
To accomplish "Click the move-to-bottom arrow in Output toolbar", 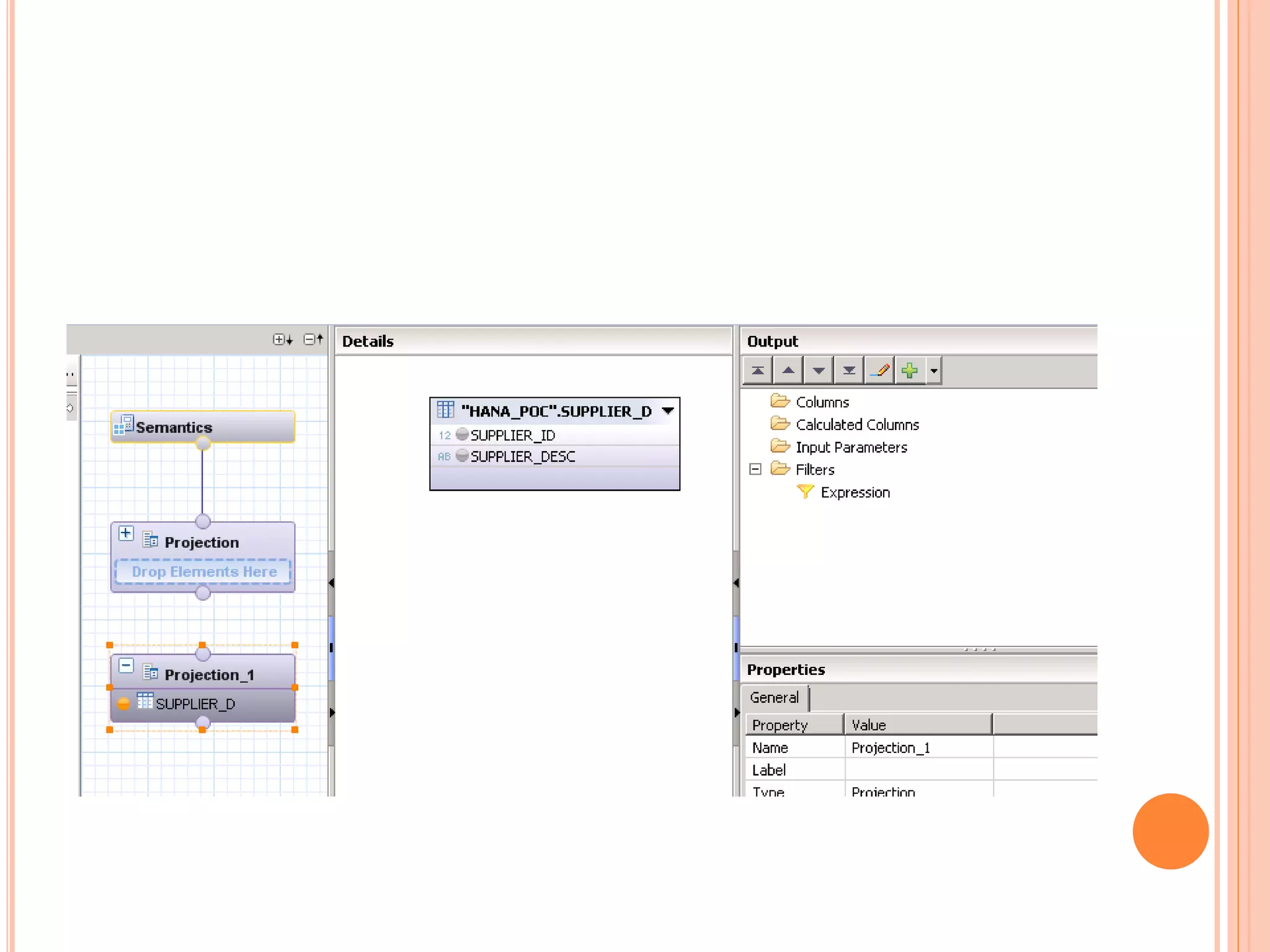I will (849, 371).
